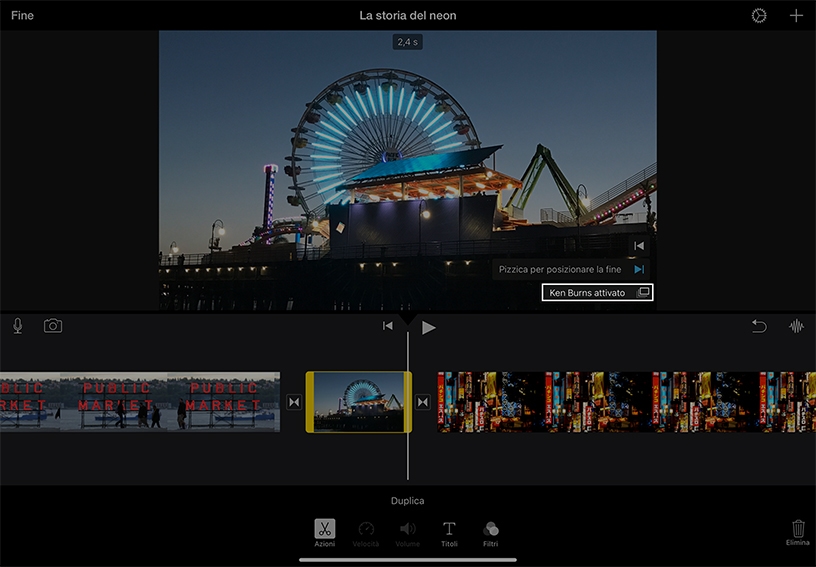The width and height of the screenshot is (816, 567).
Task: Record voiceover with the microphone icon
Action: [x=18, y=326]
